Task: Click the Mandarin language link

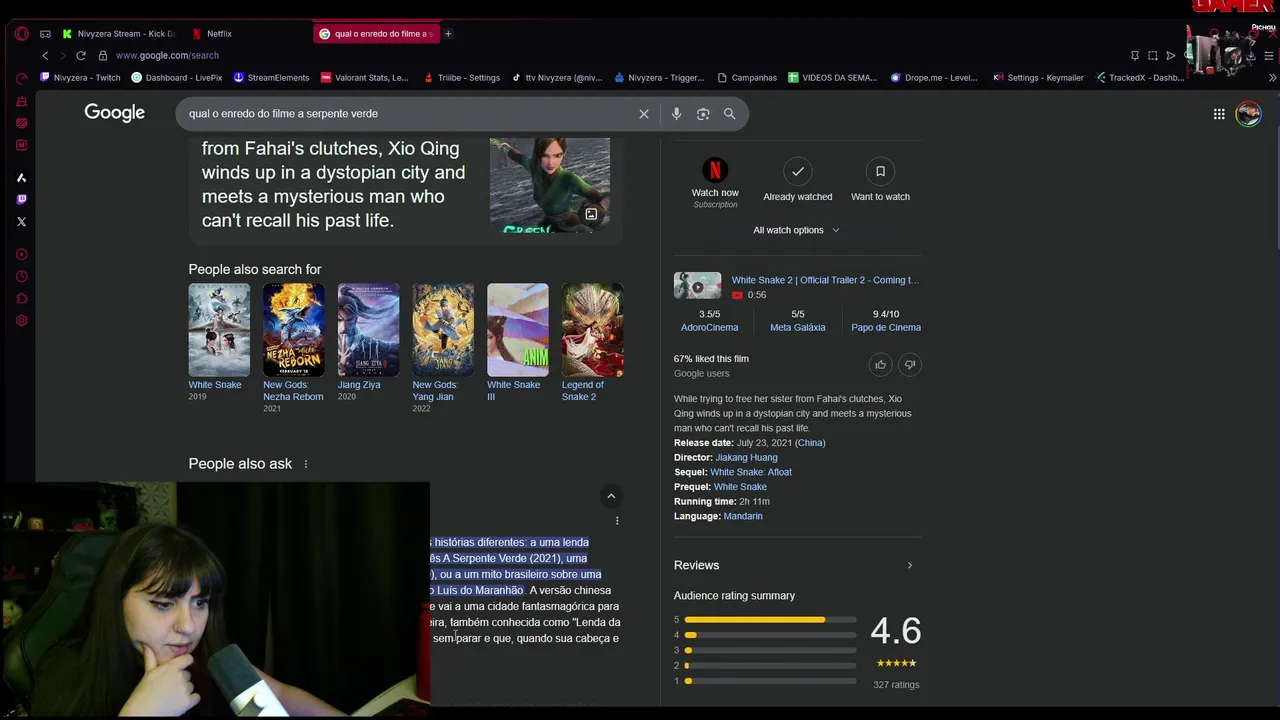Action: (x=743, y=516)
